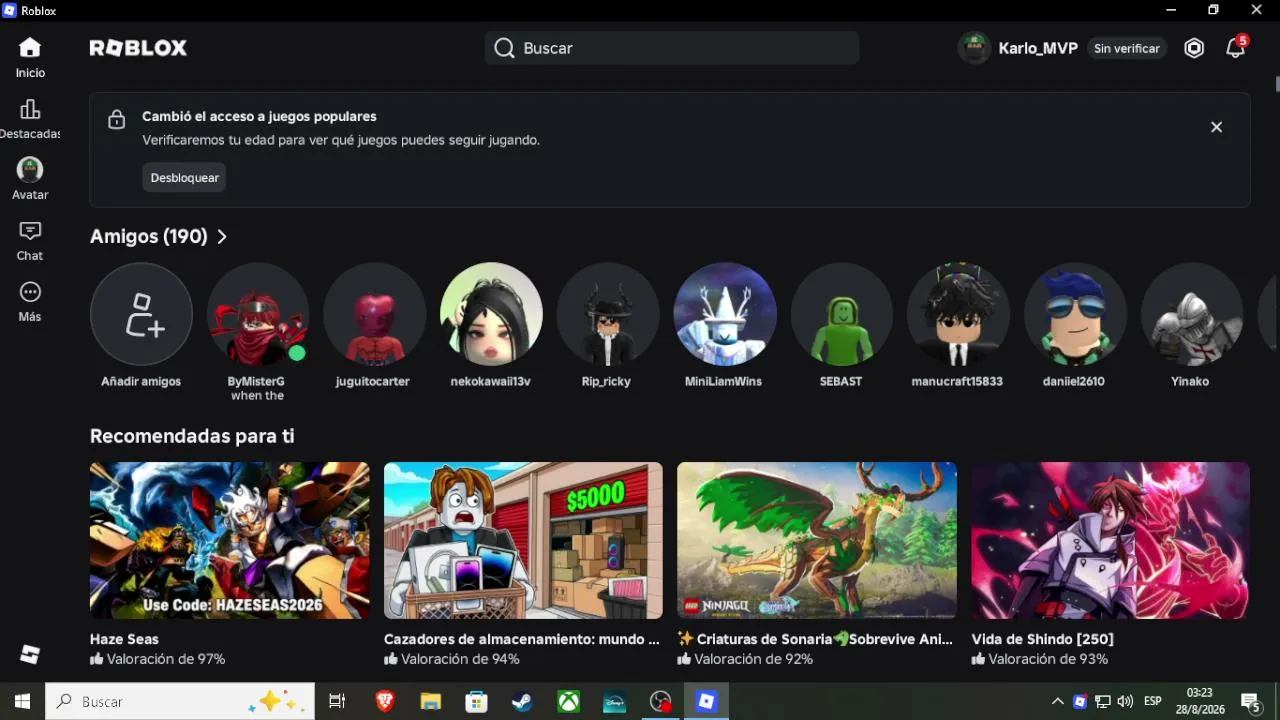Open the Destacadas charts section
Viewport: 1280px width, 720px height.
tap(30, 119)
